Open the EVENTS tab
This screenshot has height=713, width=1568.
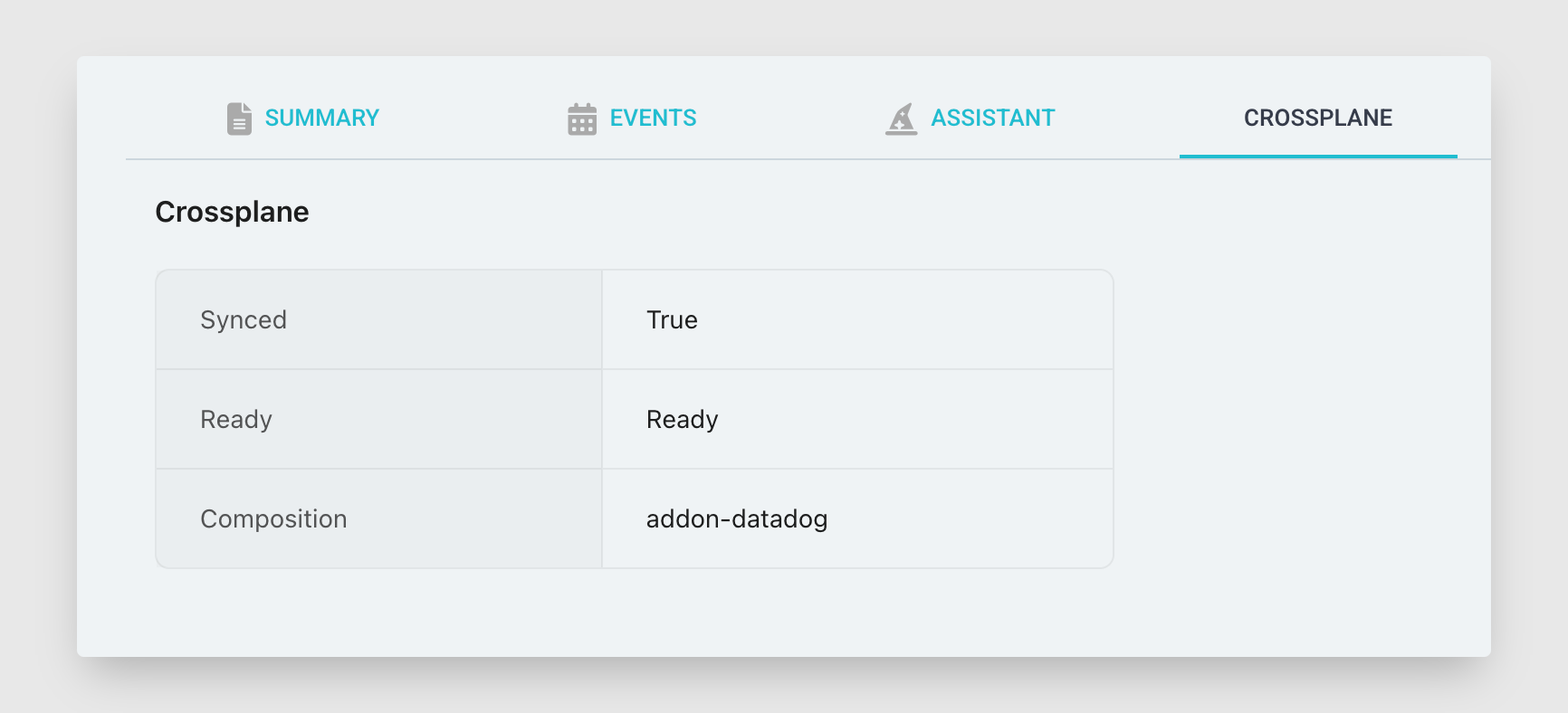click(x=632, y=118)
